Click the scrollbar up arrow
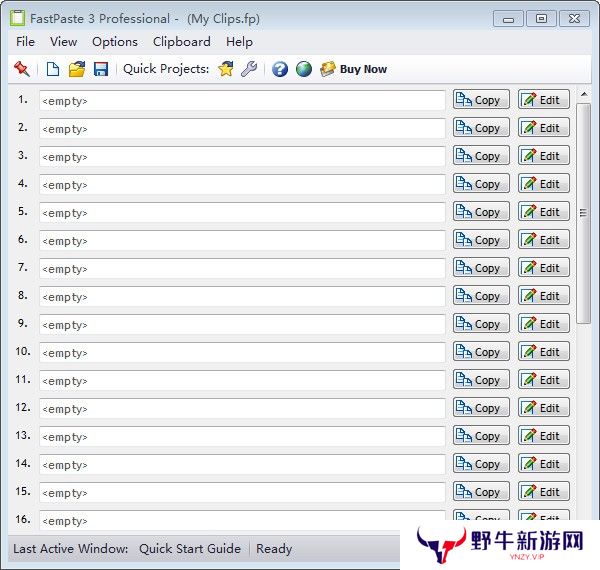 584,94
